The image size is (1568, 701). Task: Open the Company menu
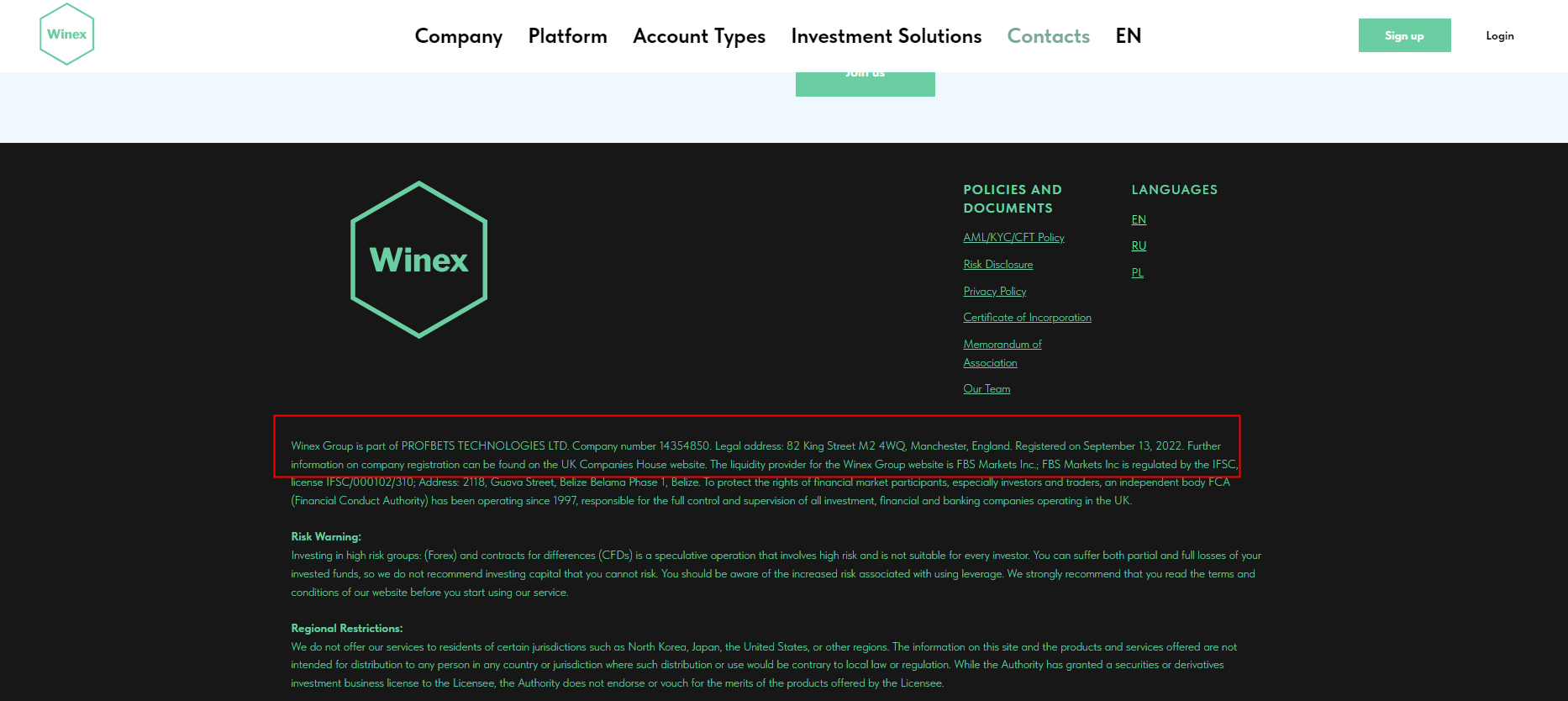[459, 36]
